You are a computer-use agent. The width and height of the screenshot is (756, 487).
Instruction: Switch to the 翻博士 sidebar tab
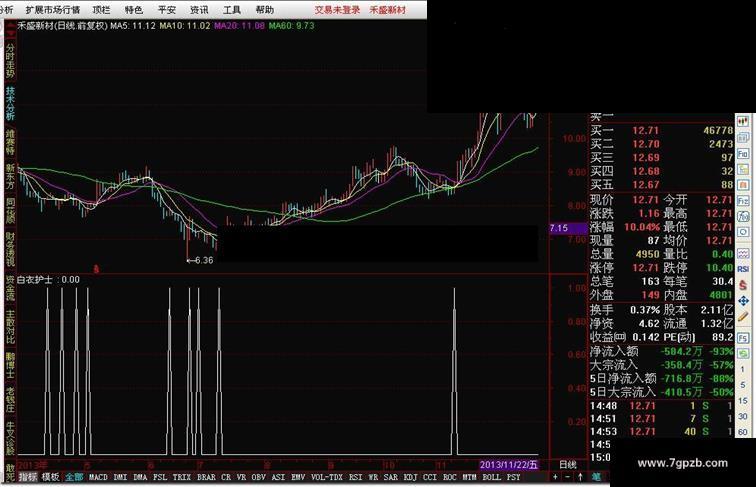(10, 365)
